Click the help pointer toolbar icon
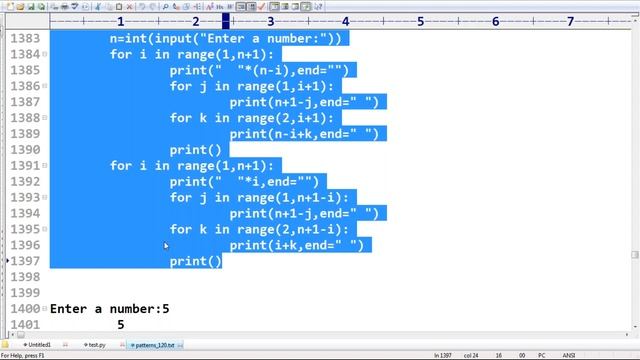This screenshot has width=640, height=360. pyautogui.click(x=318, y=7)
